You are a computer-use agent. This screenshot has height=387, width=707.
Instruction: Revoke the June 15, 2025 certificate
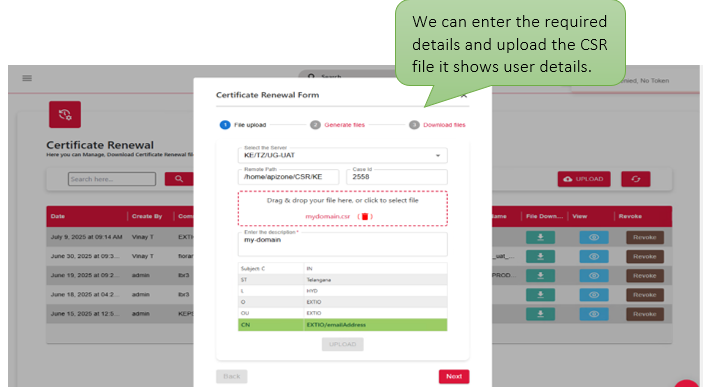coord(645,314)
